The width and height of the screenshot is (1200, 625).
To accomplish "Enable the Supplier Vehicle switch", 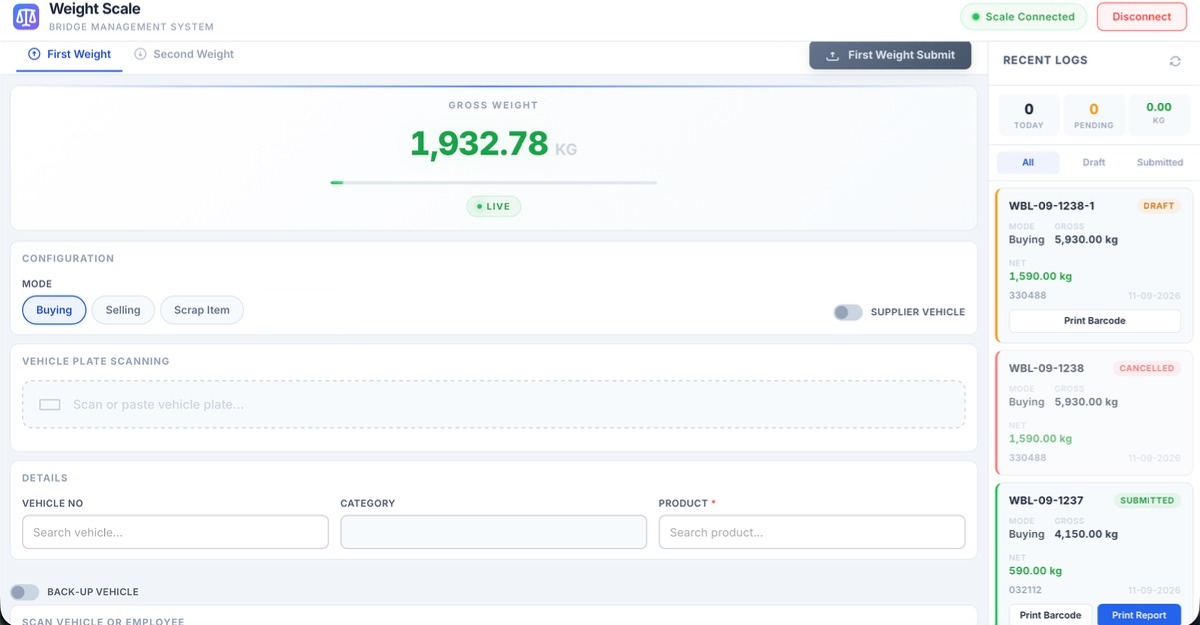I will pyautogui.click(x=848, y=312).
